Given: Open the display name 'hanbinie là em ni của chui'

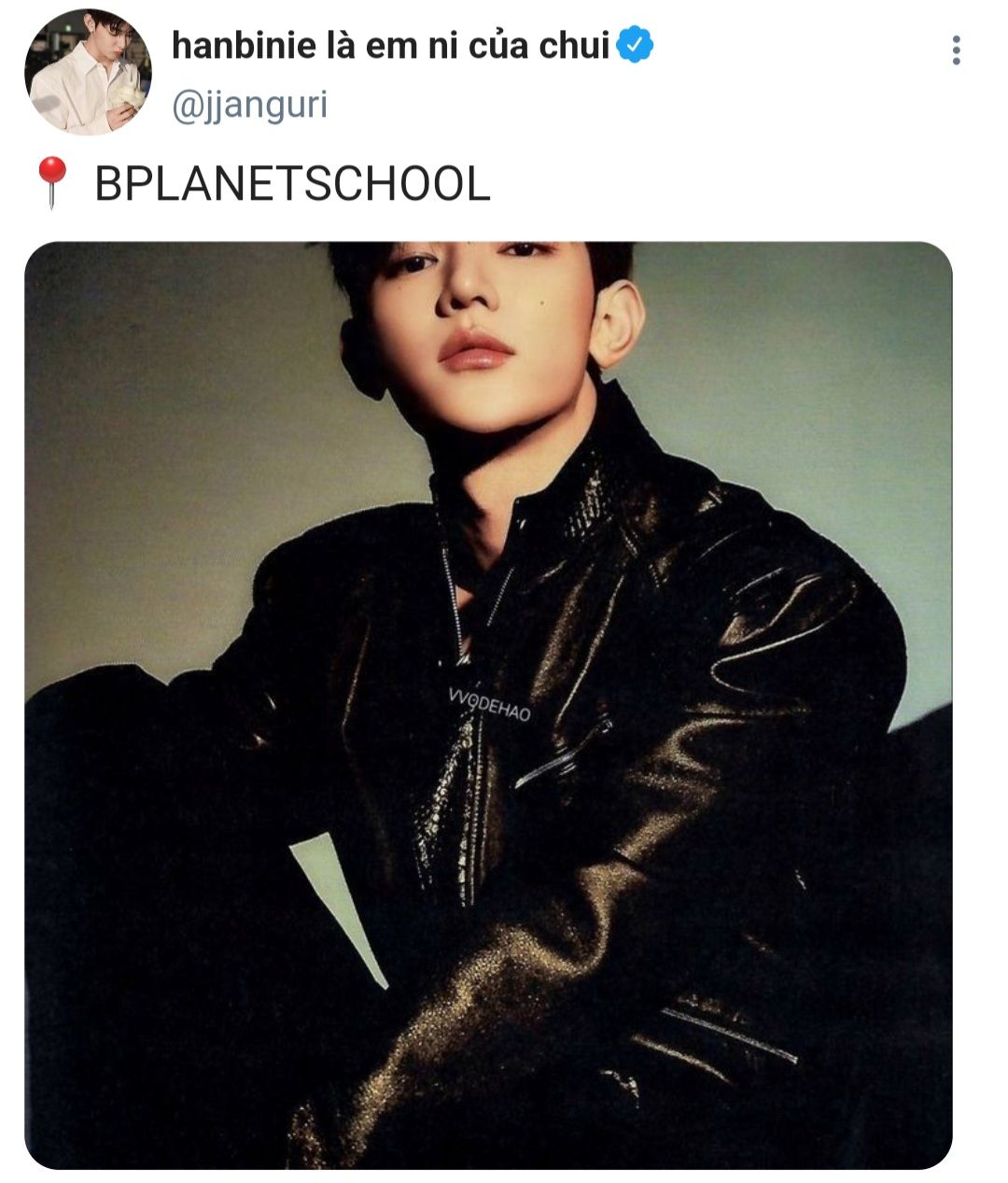Looking at the screenshot, I should click(x=390, y=45).
